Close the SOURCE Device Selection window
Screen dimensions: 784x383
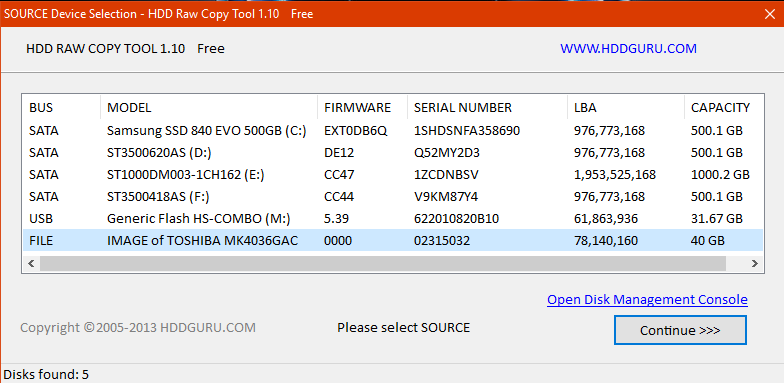tap(770, 14)
